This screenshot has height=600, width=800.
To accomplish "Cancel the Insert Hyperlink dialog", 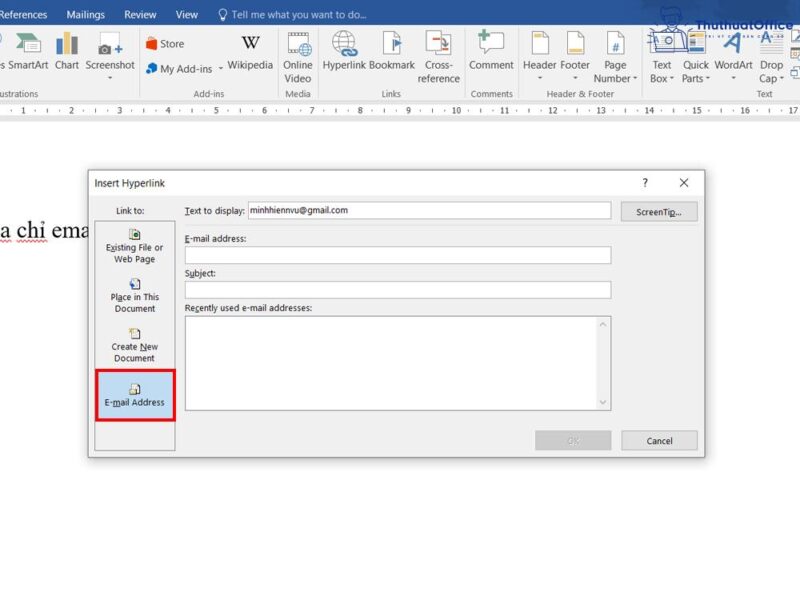I will (x=659, y=440).
